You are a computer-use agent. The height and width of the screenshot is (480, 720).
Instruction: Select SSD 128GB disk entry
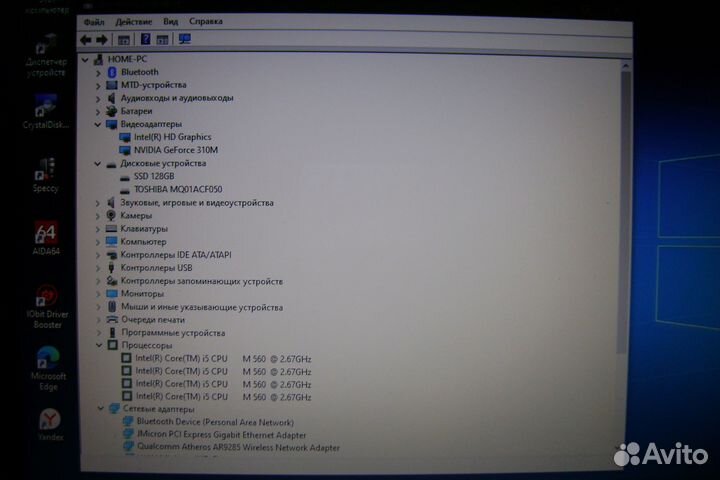tap(154, 176)
